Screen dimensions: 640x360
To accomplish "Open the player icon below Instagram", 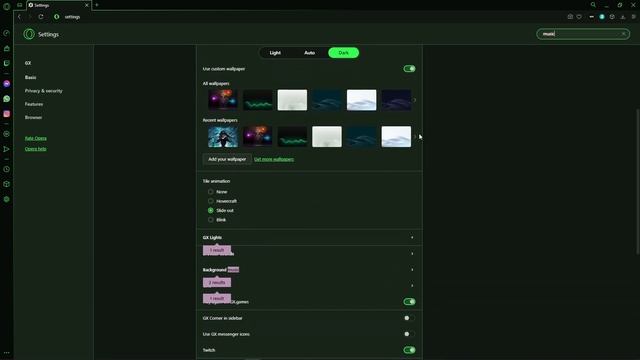I will [x=7, y=134].
